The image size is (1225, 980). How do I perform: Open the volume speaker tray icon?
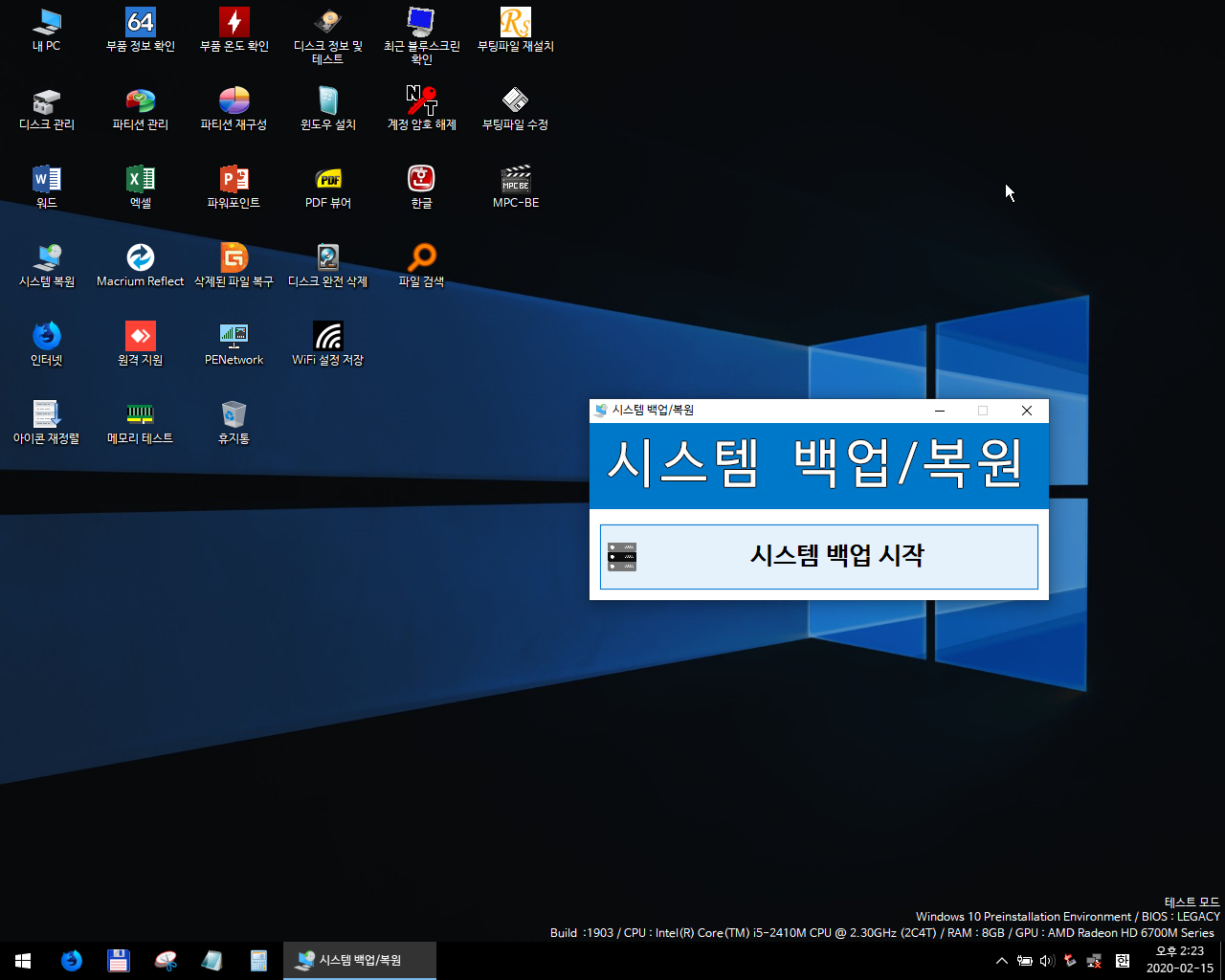1047,961
